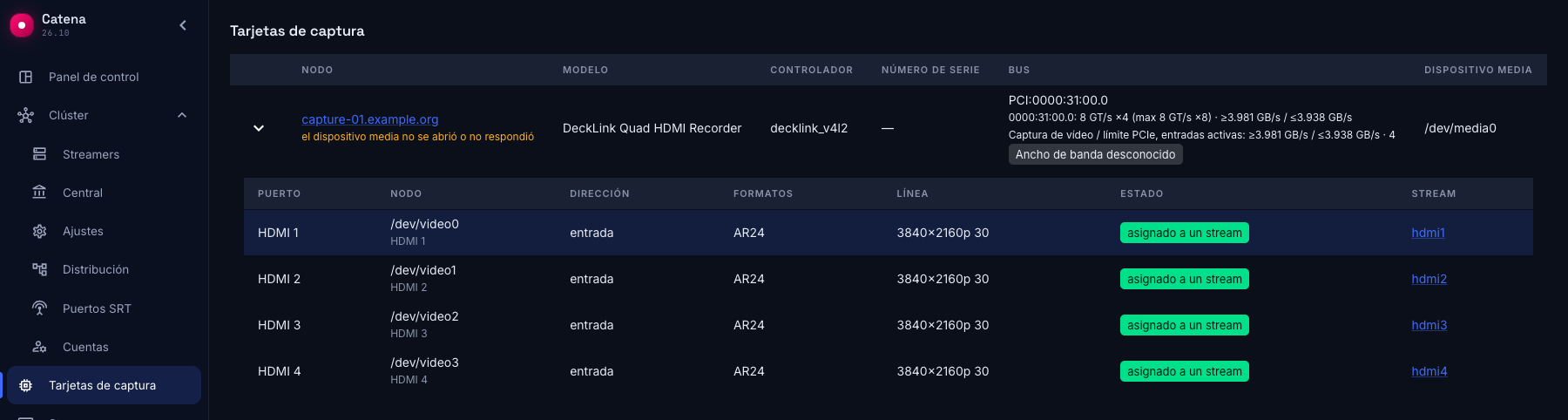Click the NÚMERO DE SERIE column header
This screenshot has width=1568, height=420.
[x=930, y=70]
